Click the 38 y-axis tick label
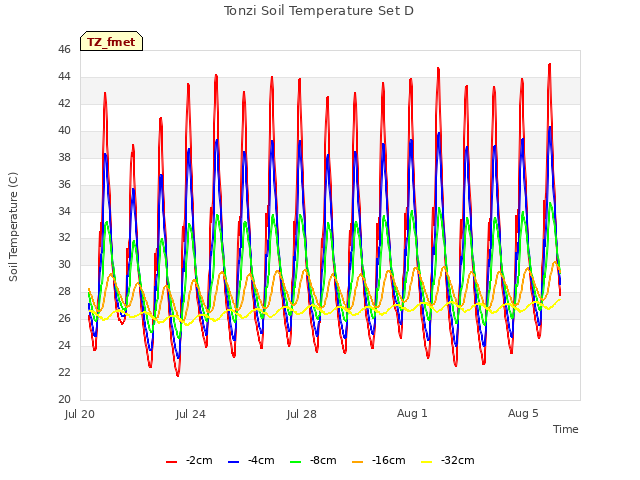Image resolution: width=640 pixels, height=480 pixels. pyautogui.click(x=64, y=157)
